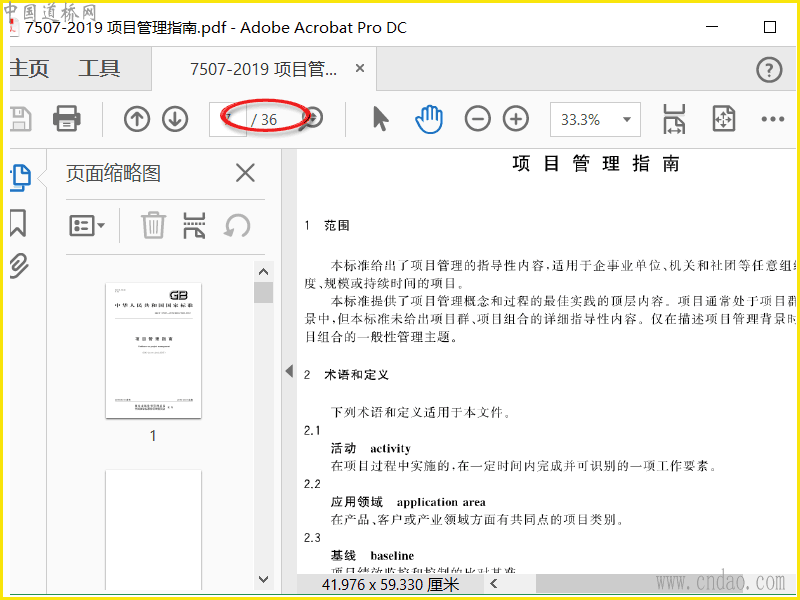Close the 7507-2019 document tab
Image resolution: width=800 pixels, height=600 pixels.
(x=360, y=68)
